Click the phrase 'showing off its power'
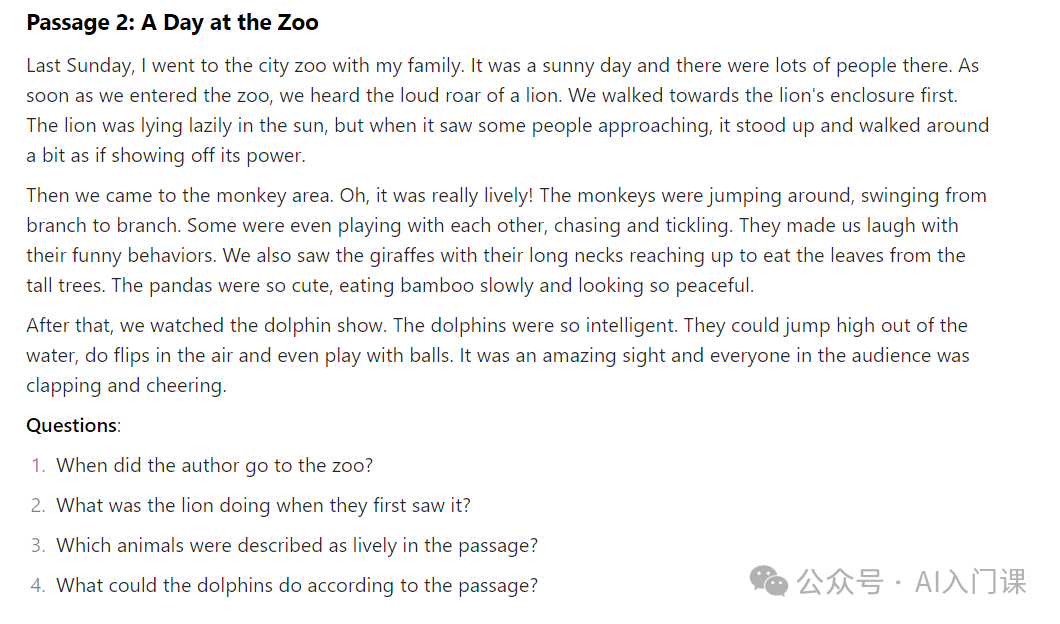Viewport: 1060px width, 624px height. click(x=208, y=155)
